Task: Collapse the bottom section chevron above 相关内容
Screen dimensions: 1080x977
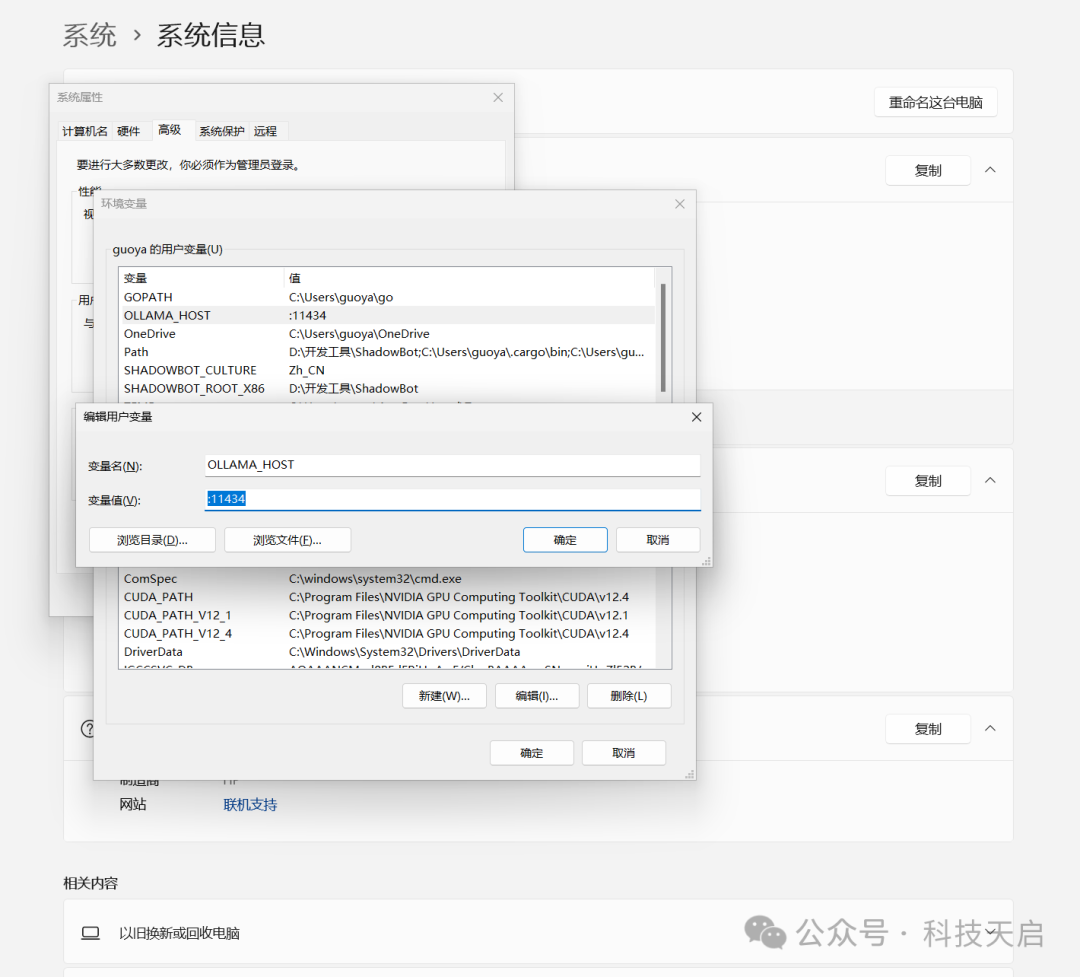Action: (x=990, y=728)
